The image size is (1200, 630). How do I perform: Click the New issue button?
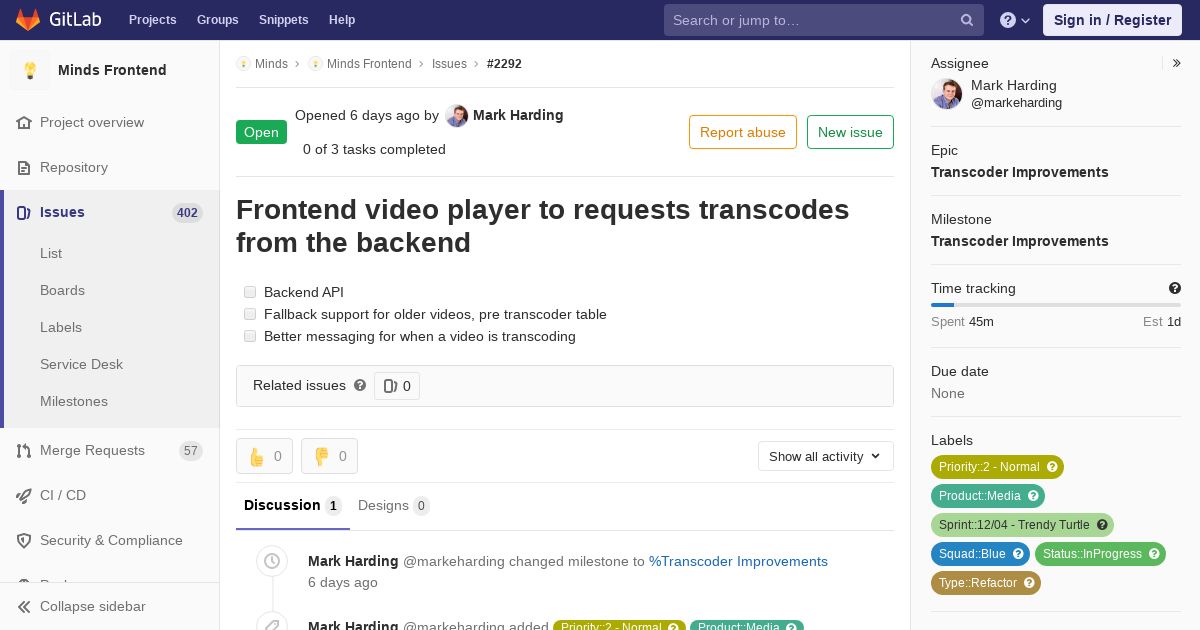coord(850,132)
